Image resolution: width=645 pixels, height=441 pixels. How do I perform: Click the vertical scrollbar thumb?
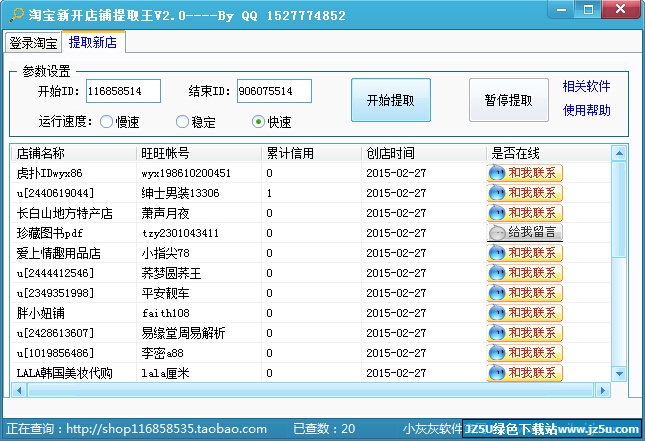(x=619, y=210)
